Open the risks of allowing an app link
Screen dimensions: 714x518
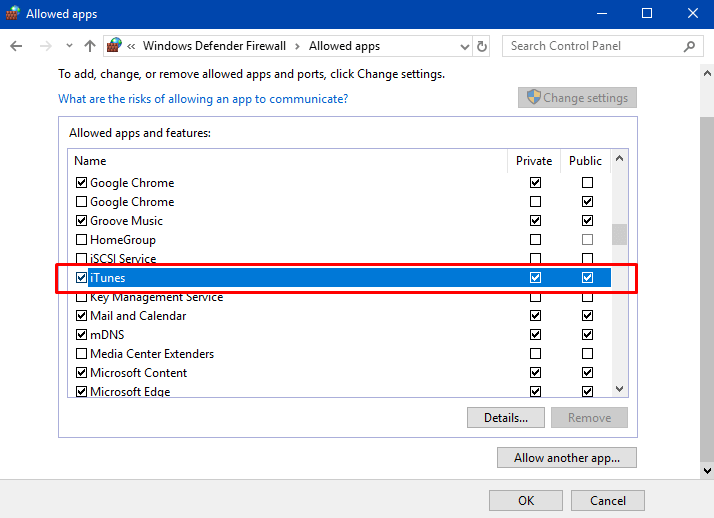(203, 99)
